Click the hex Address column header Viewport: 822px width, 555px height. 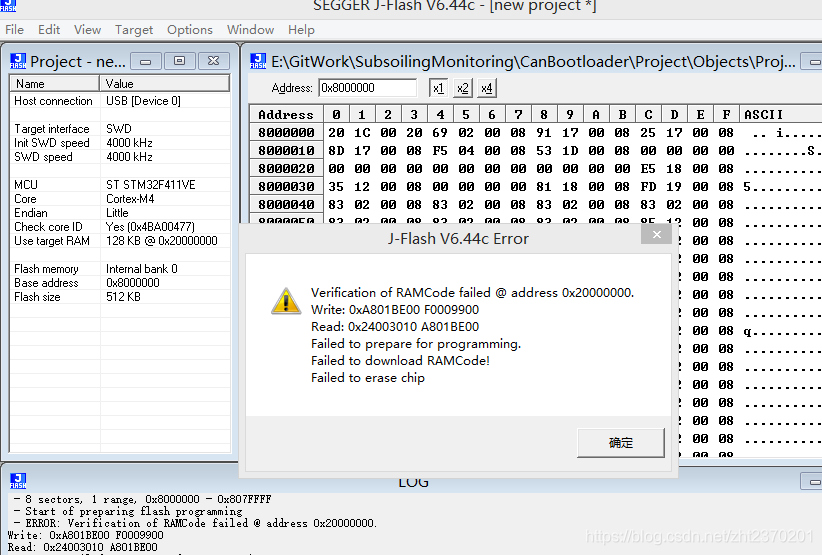[286, 115]
